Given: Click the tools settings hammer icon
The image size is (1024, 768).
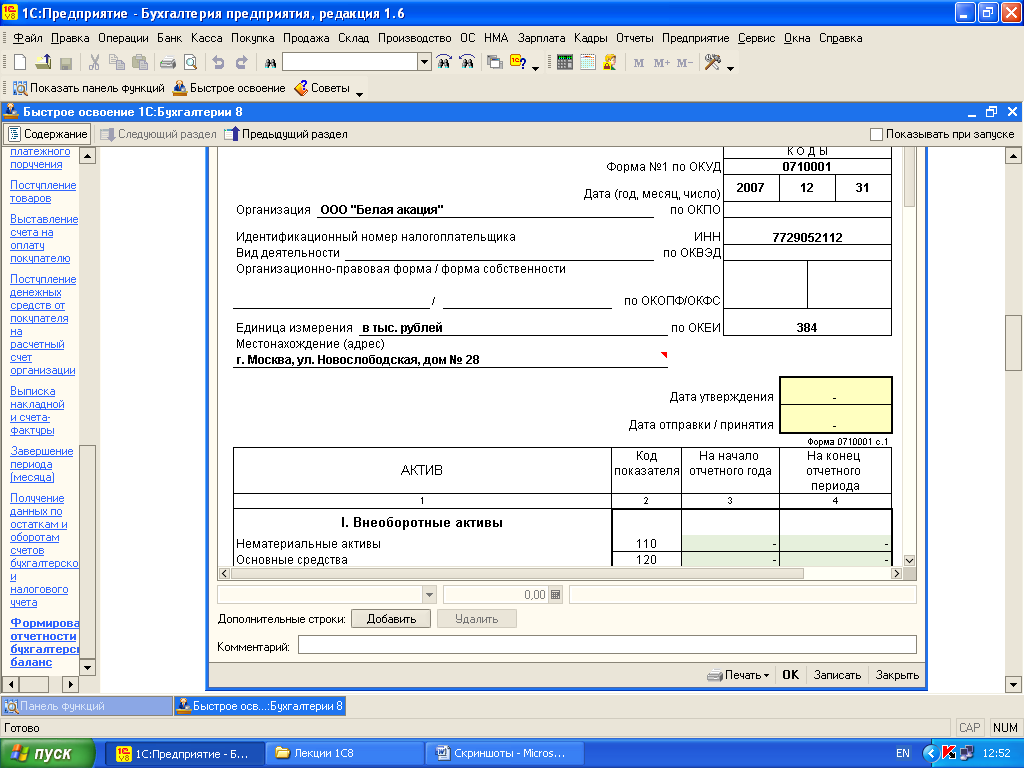Looking at the screenshot, I should (x=712, y=63).
